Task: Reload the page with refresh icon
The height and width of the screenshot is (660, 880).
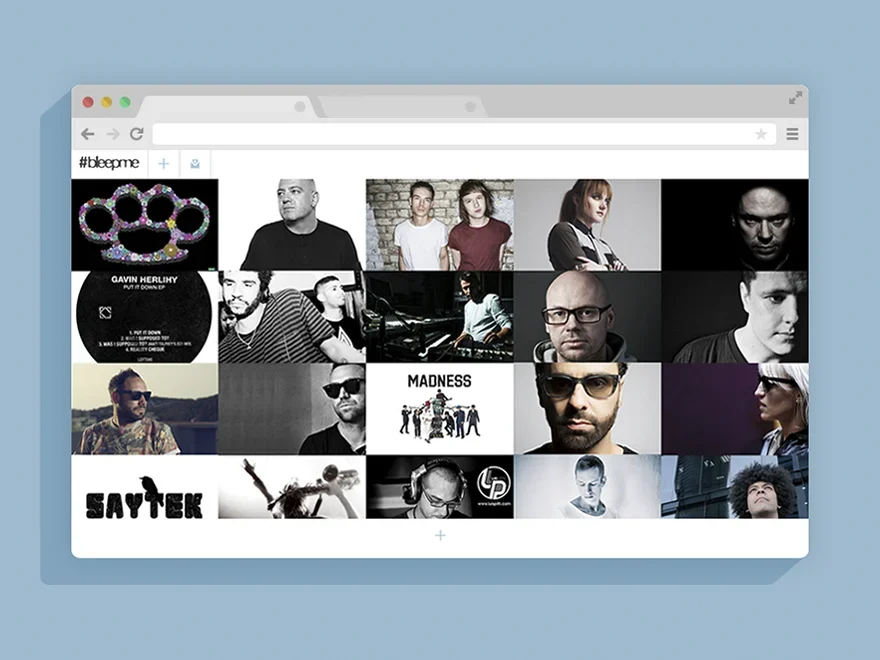Action: pos(137,134)
